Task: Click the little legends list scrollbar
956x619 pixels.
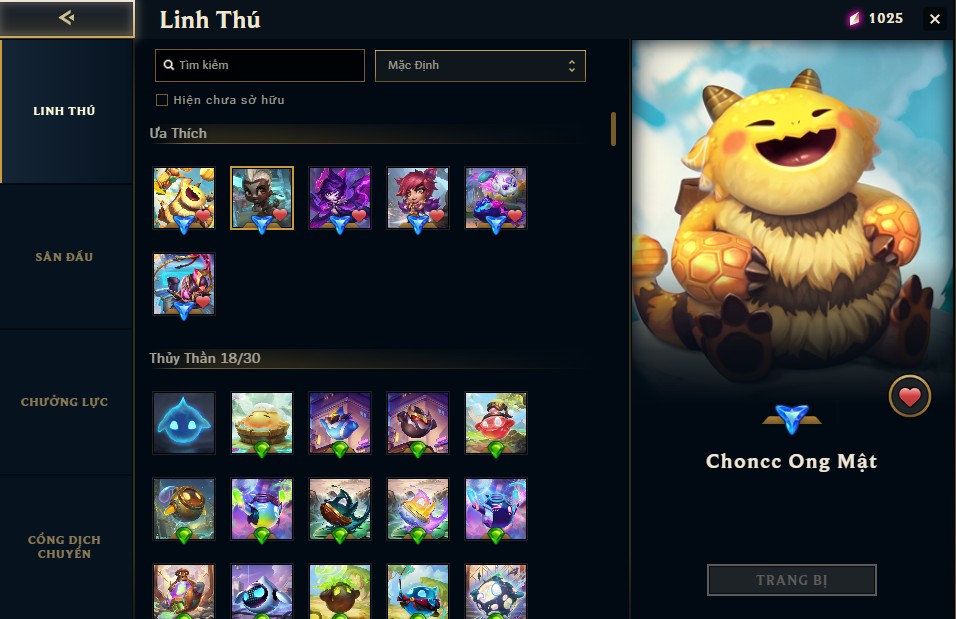Action: click(613, 129)
